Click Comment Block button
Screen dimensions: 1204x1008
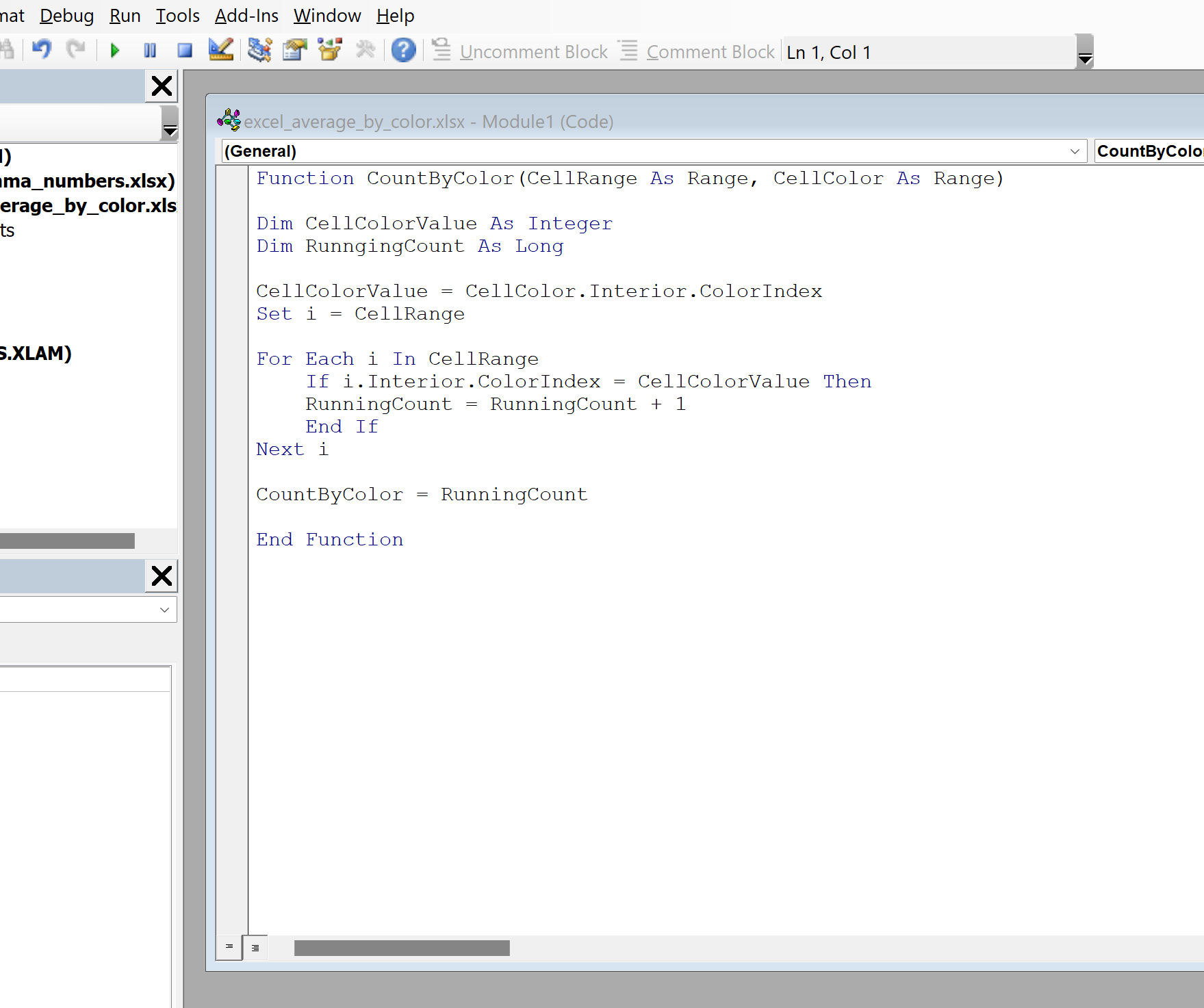(x=697, y=51)
